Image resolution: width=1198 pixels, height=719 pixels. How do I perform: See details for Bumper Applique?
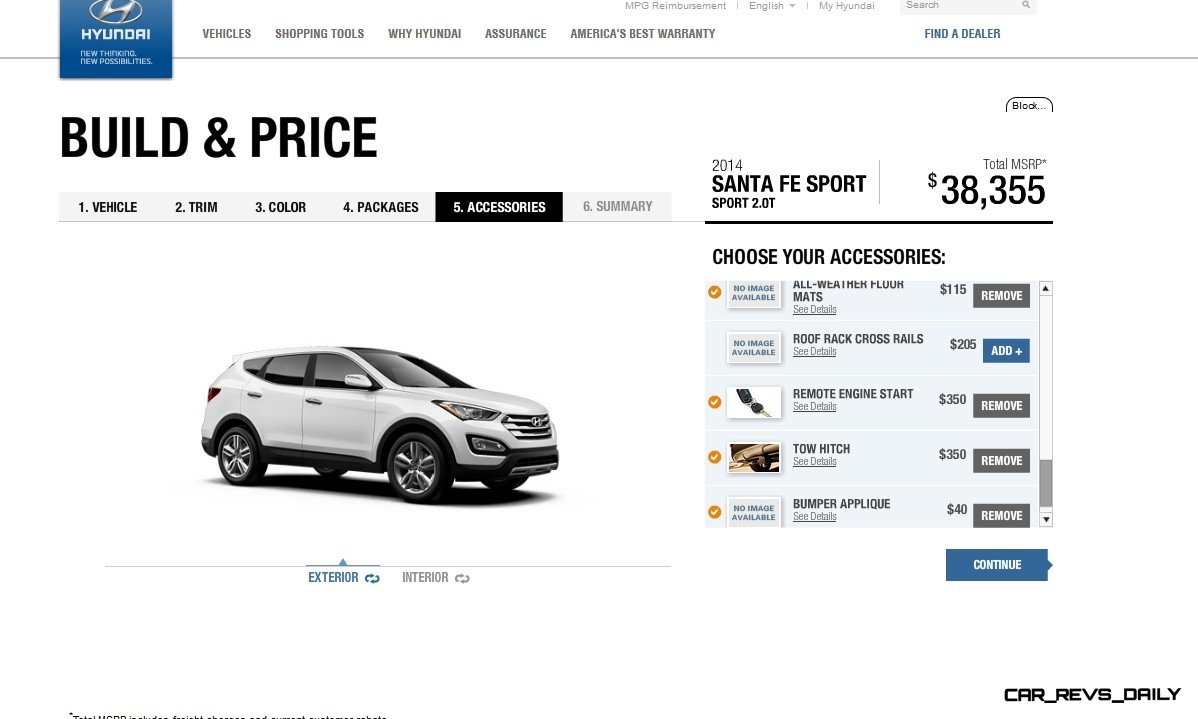click(814, 517)
